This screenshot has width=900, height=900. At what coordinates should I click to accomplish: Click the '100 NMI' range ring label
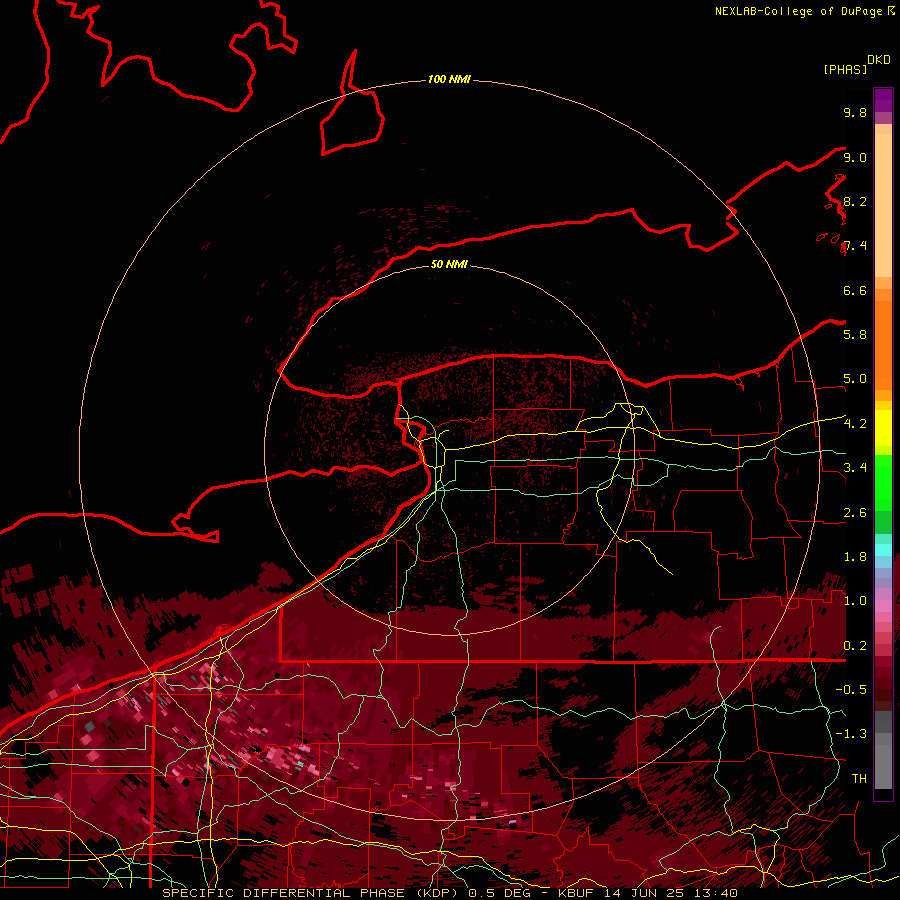449,79
